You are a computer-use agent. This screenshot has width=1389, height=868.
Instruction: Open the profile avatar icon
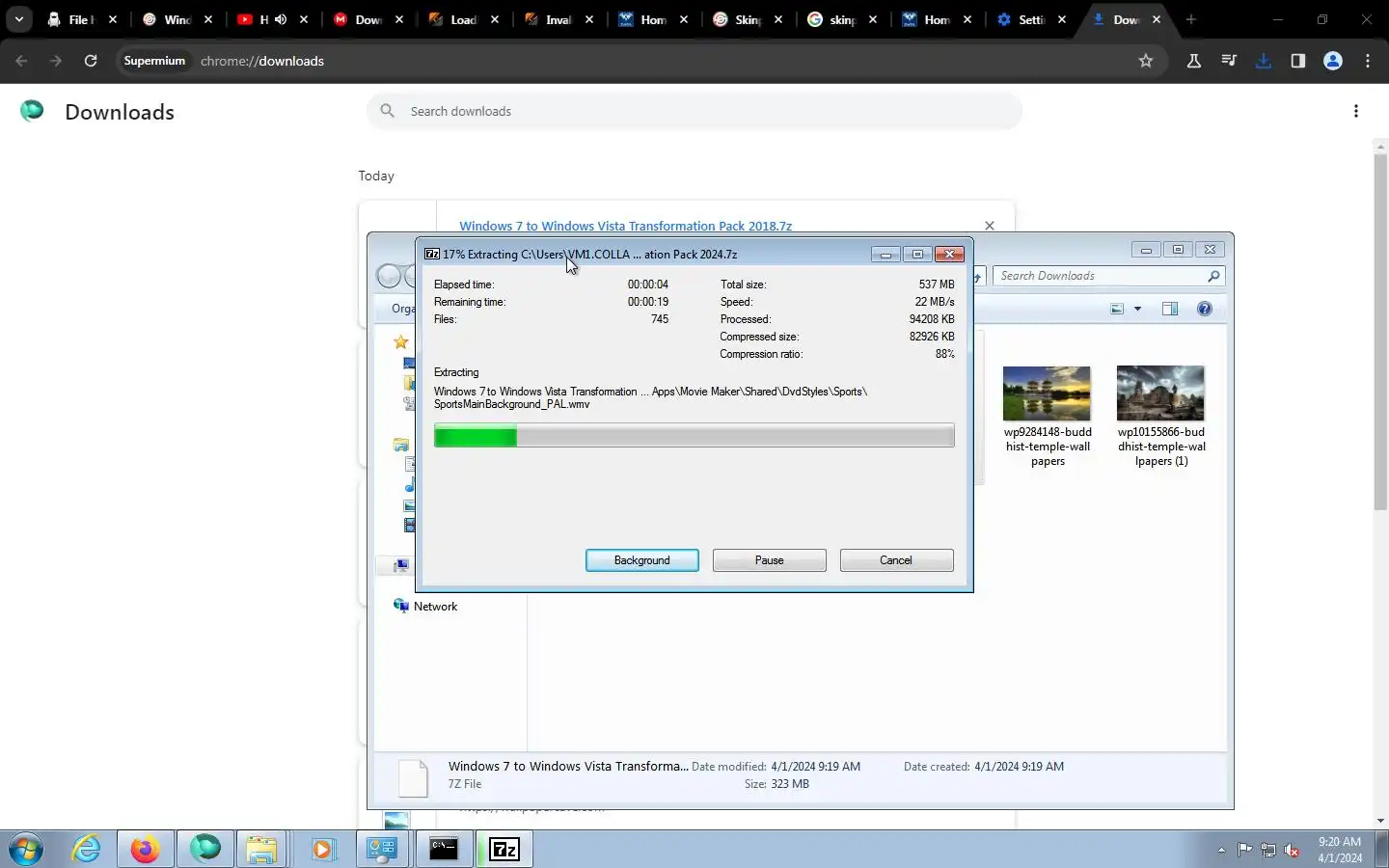pos(1333,61)
